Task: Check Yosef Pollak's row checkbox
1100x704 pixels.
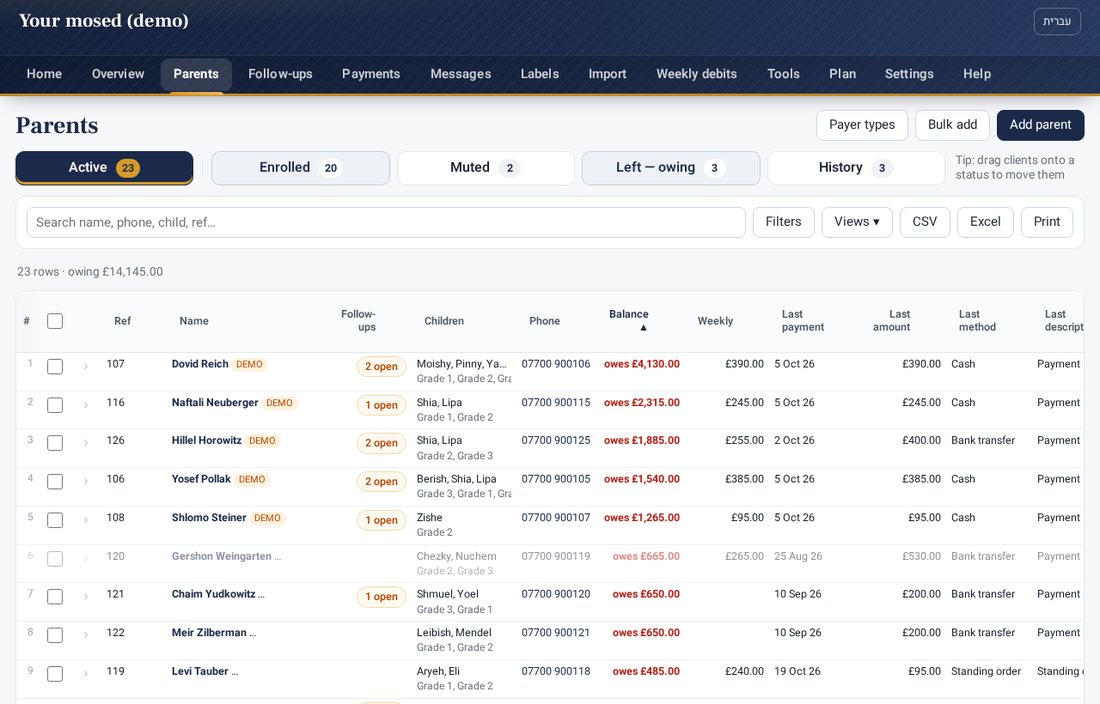Action: coord(55,482)
